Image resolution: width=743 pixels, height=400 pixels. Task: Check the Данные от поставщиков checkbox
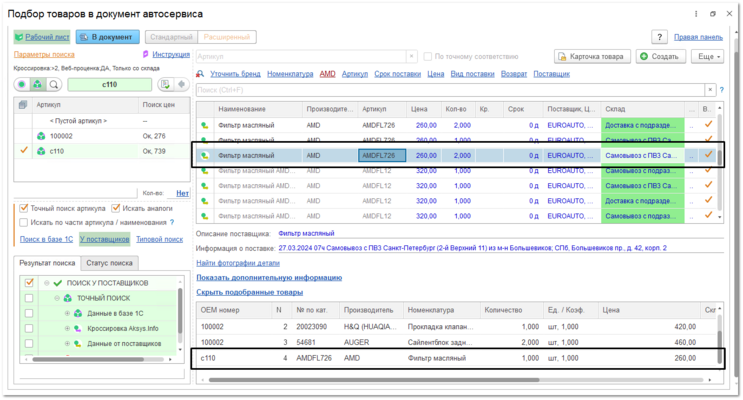29,344
